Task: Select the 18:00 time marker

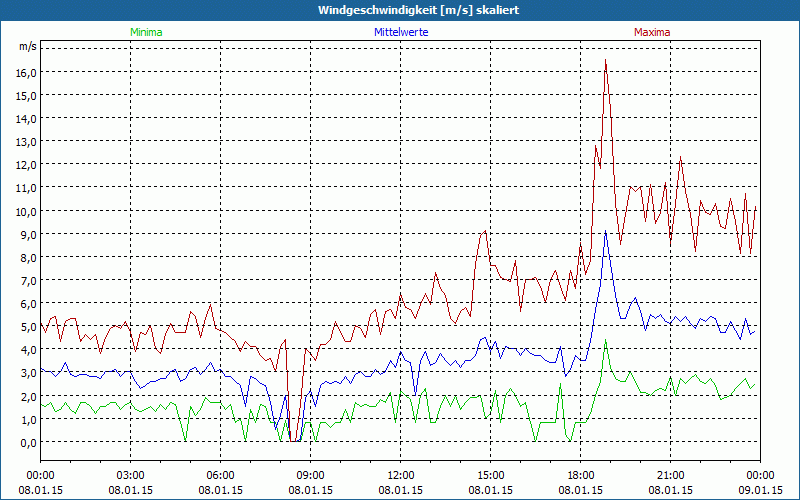Action: pyautogui.click(x=580, y=475)
